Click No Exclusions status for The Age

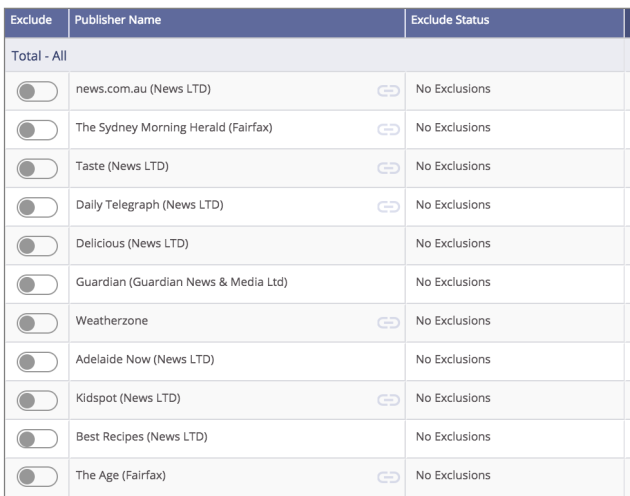pyautogui.click(x=453, y=475)
